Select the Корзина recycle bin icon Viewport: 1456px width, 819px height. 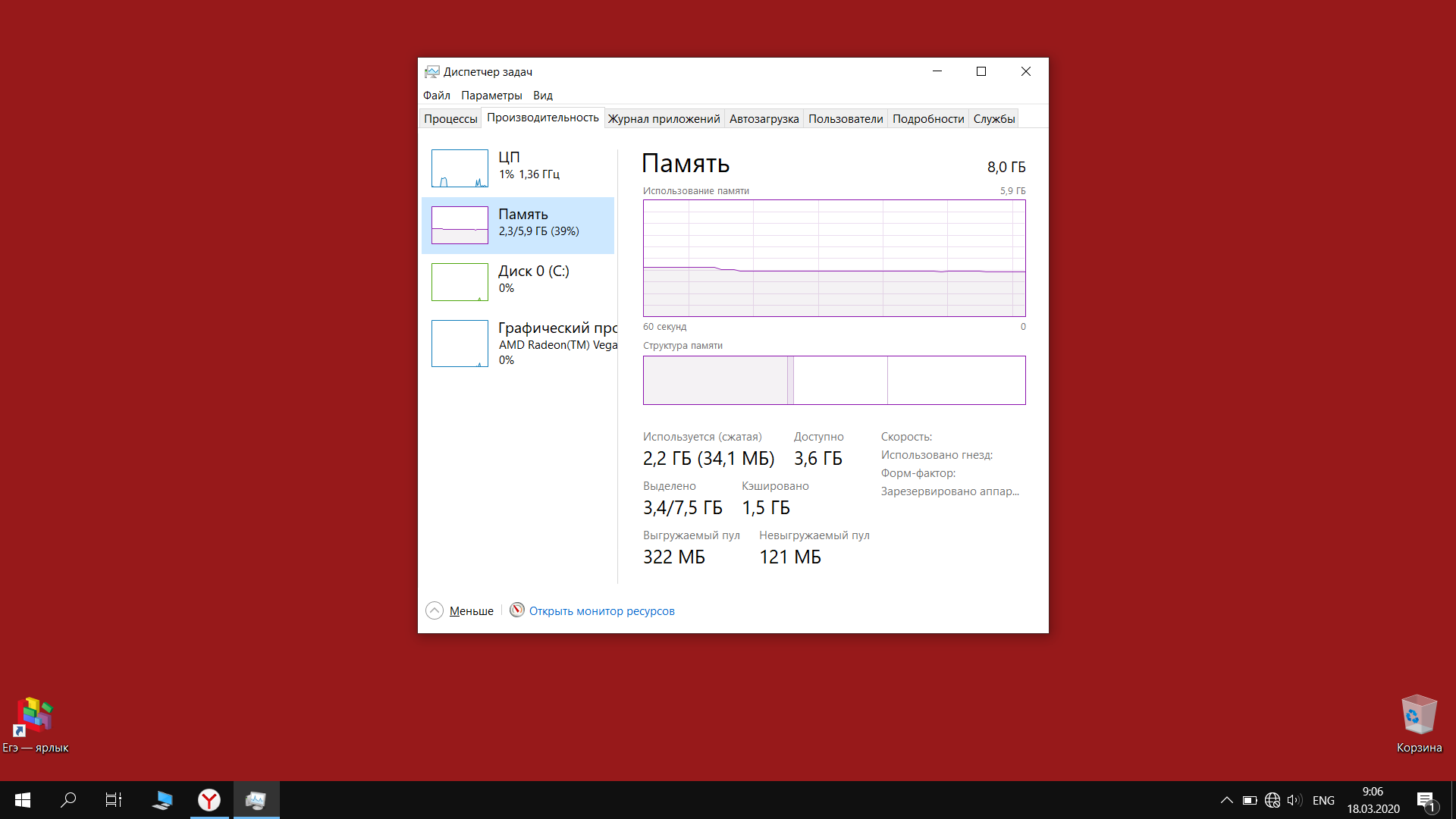coord(1419,724)
